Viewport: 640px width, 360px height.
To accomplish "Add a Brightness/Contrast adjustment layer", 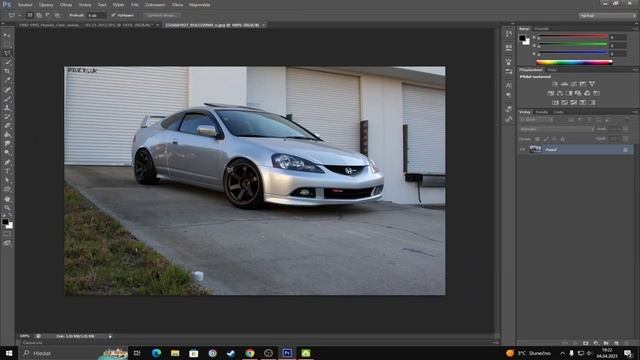I will pos(555,84).
